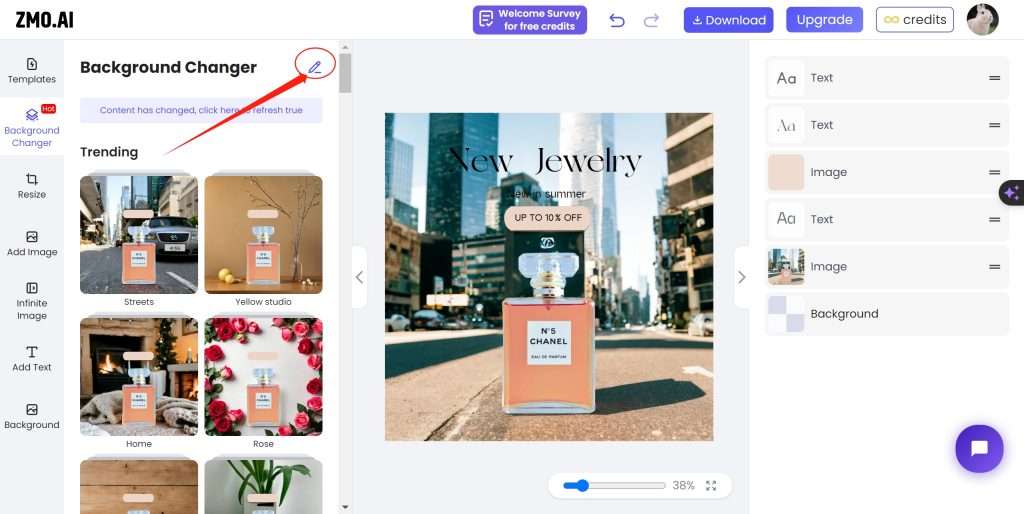Open the chat support bubble
Viewport: 1024px width, 514px height.
(x=979, y=449)
